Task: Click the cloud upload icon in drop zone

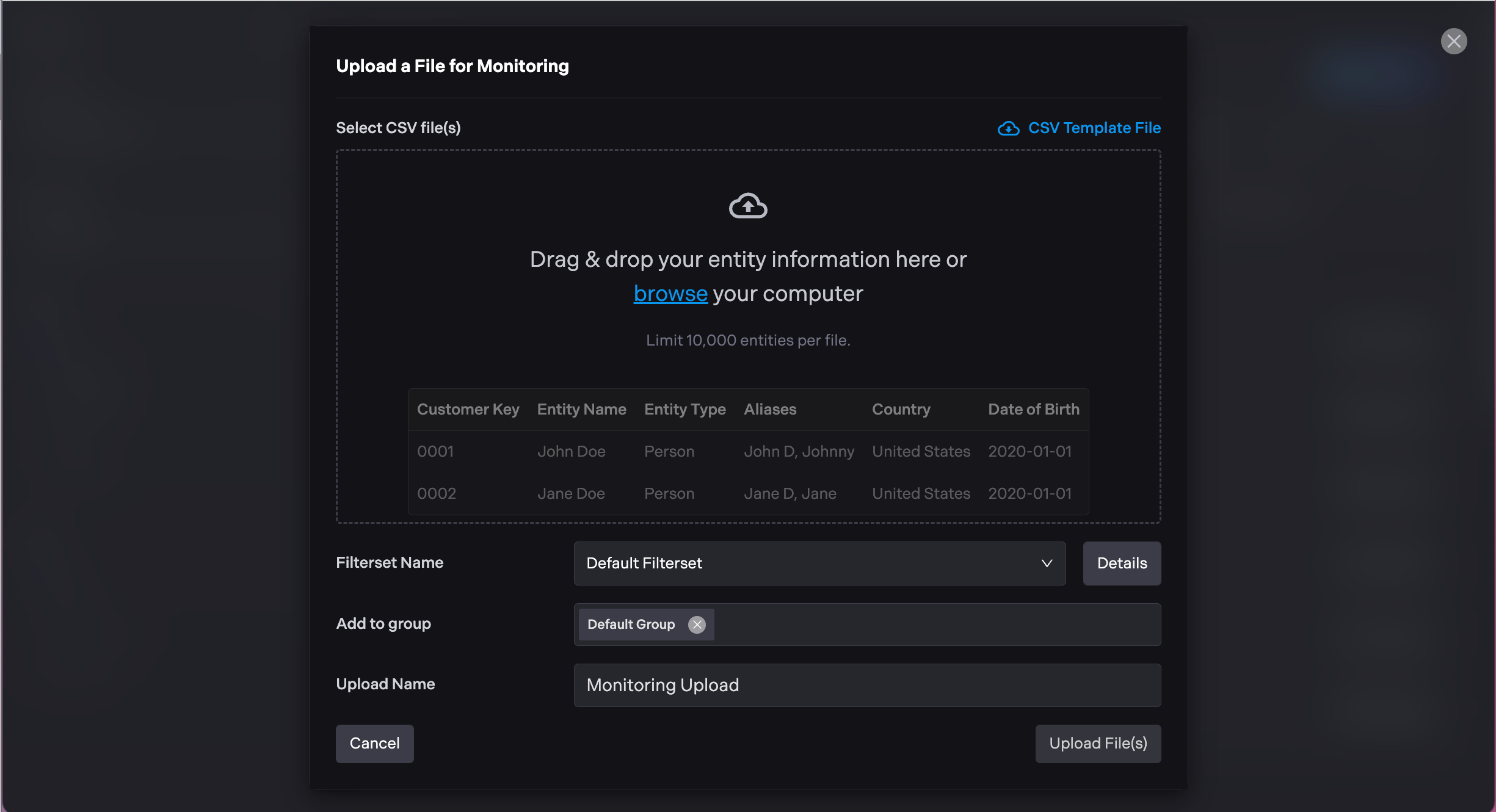Action: click(x=748, y=206)
